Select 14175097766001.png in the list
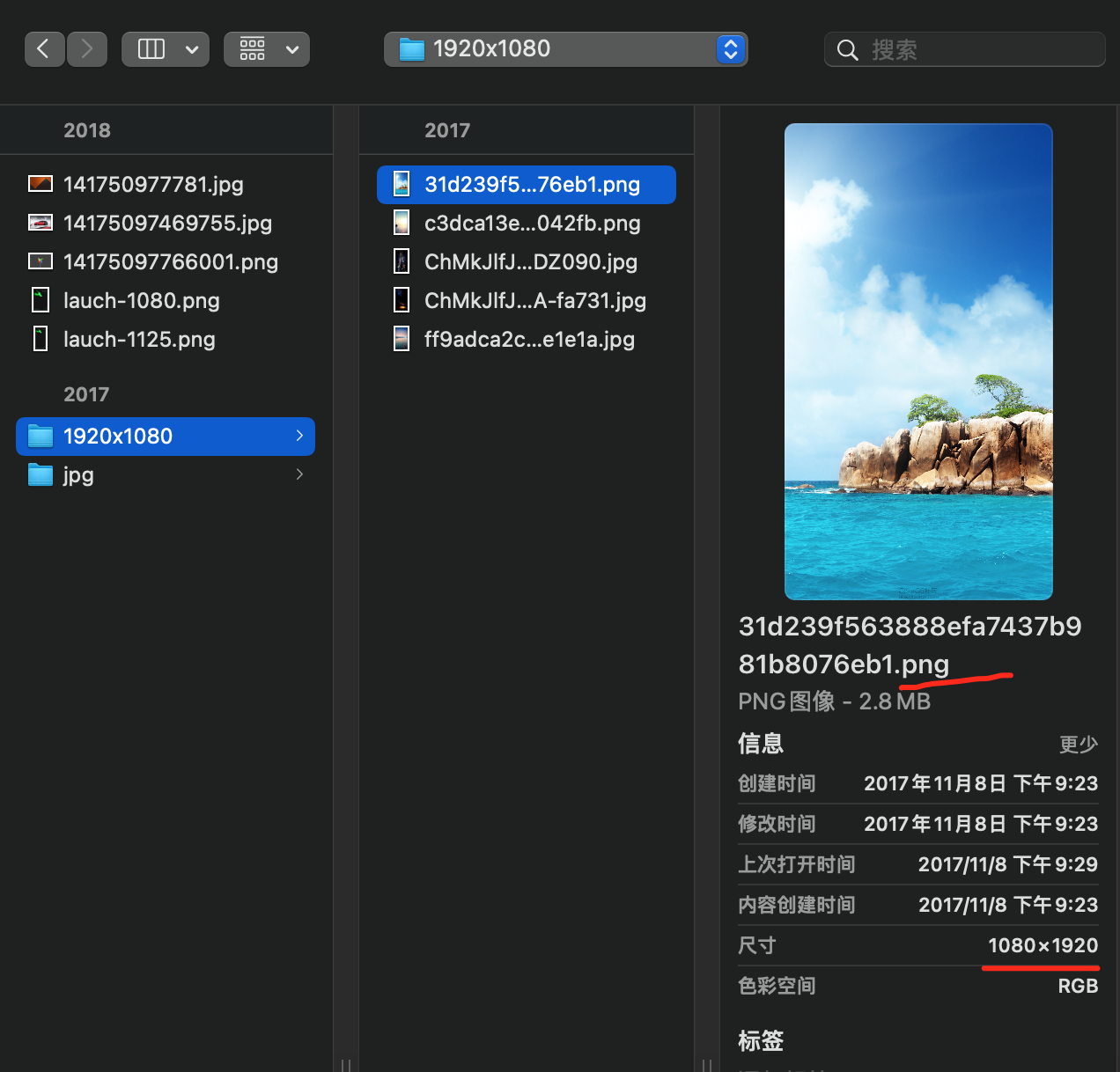 (171, 261)
